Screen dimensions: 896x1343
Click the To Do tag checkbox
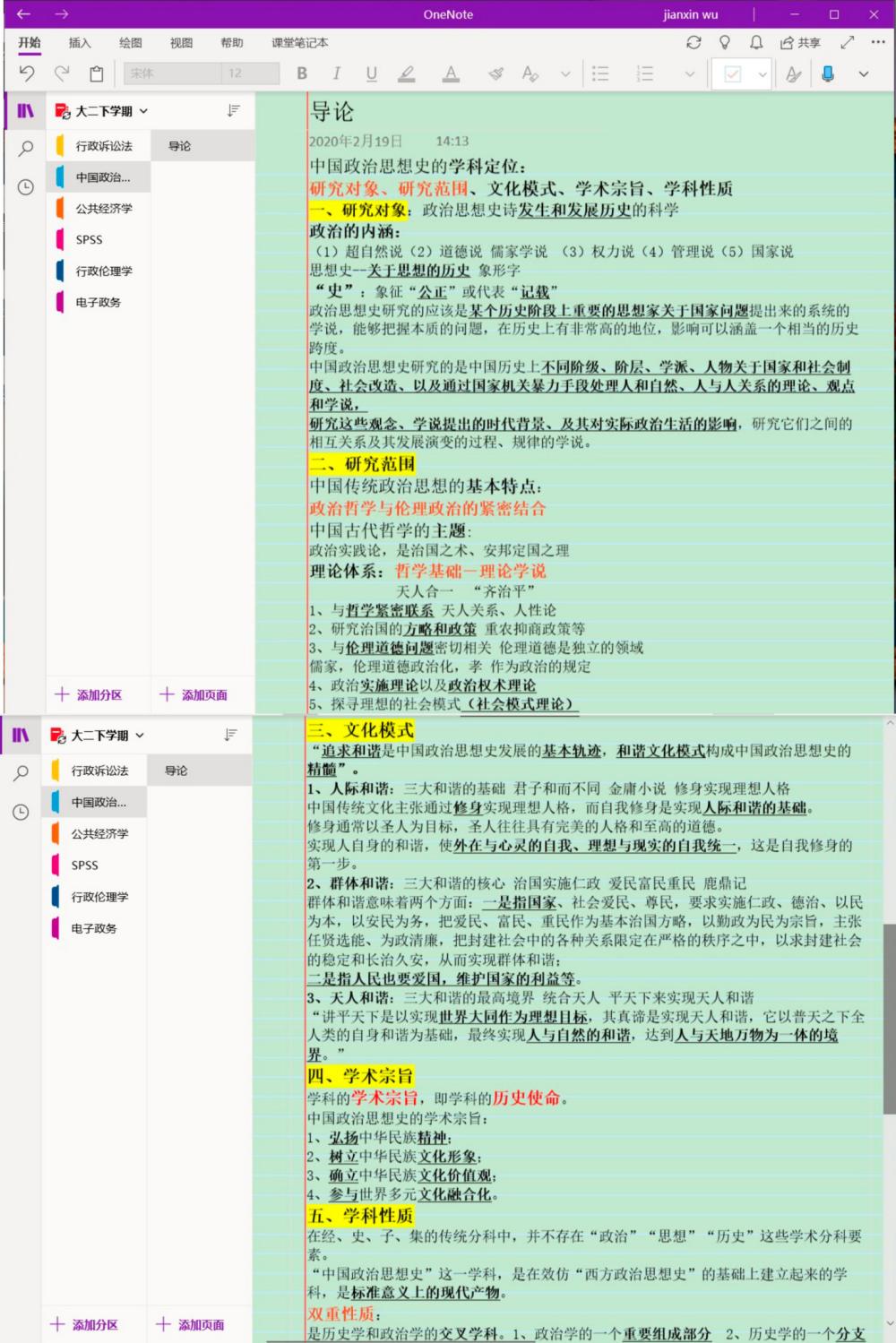[732, 73]
